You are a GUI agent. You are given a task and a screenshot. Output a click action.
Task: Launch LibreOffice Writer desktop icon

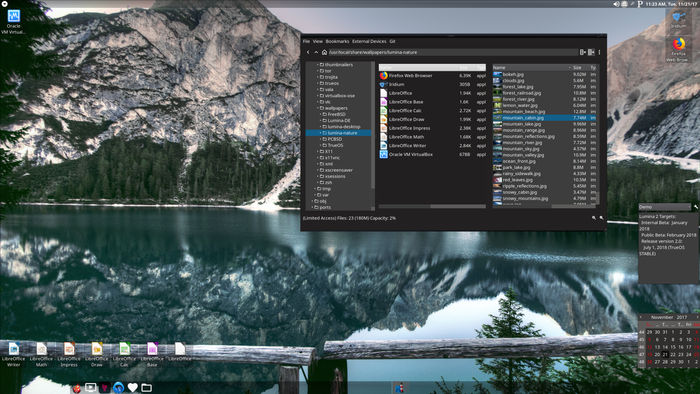pyautogui.click(x=14, y=354)
